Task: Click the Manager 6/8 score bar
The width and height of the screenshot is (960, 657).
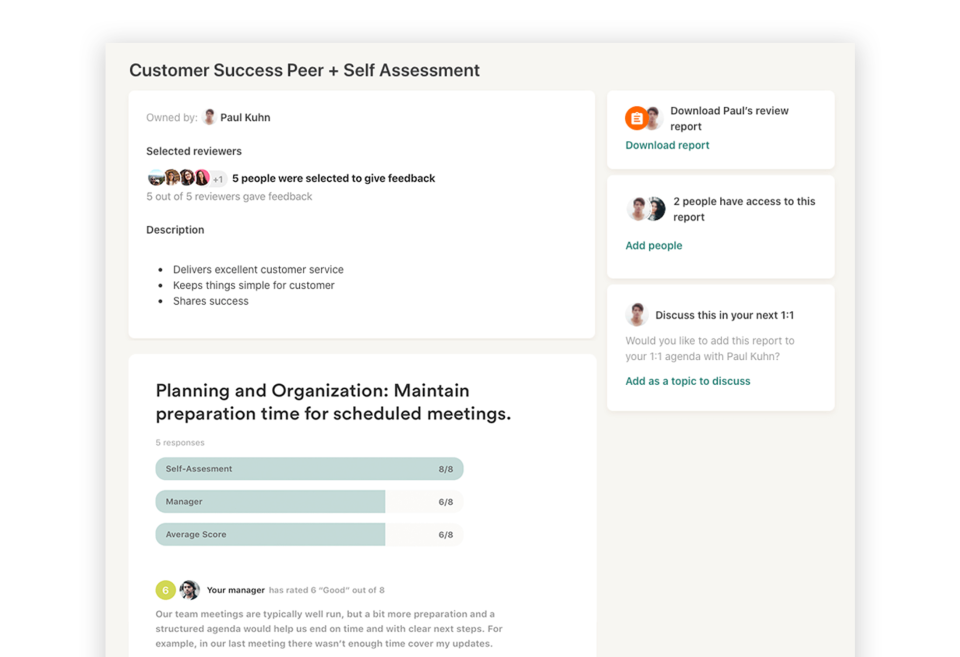Action: (309, 501)
